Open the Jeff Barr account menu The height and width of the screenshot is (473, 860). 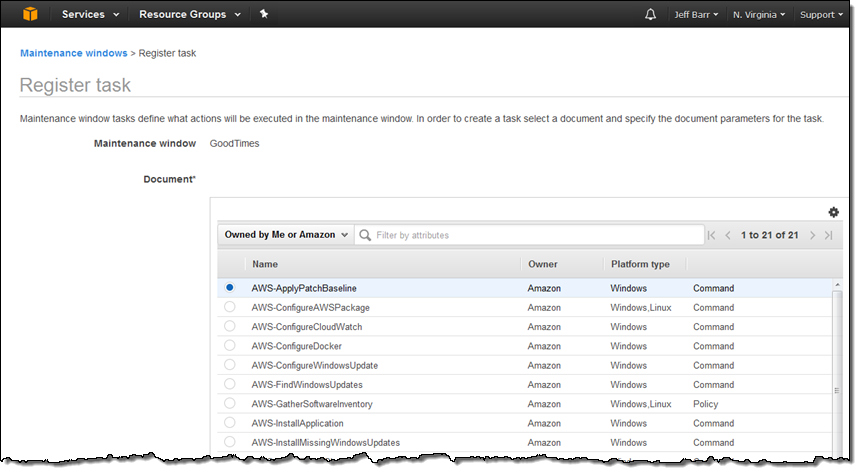tap(696, 15)
